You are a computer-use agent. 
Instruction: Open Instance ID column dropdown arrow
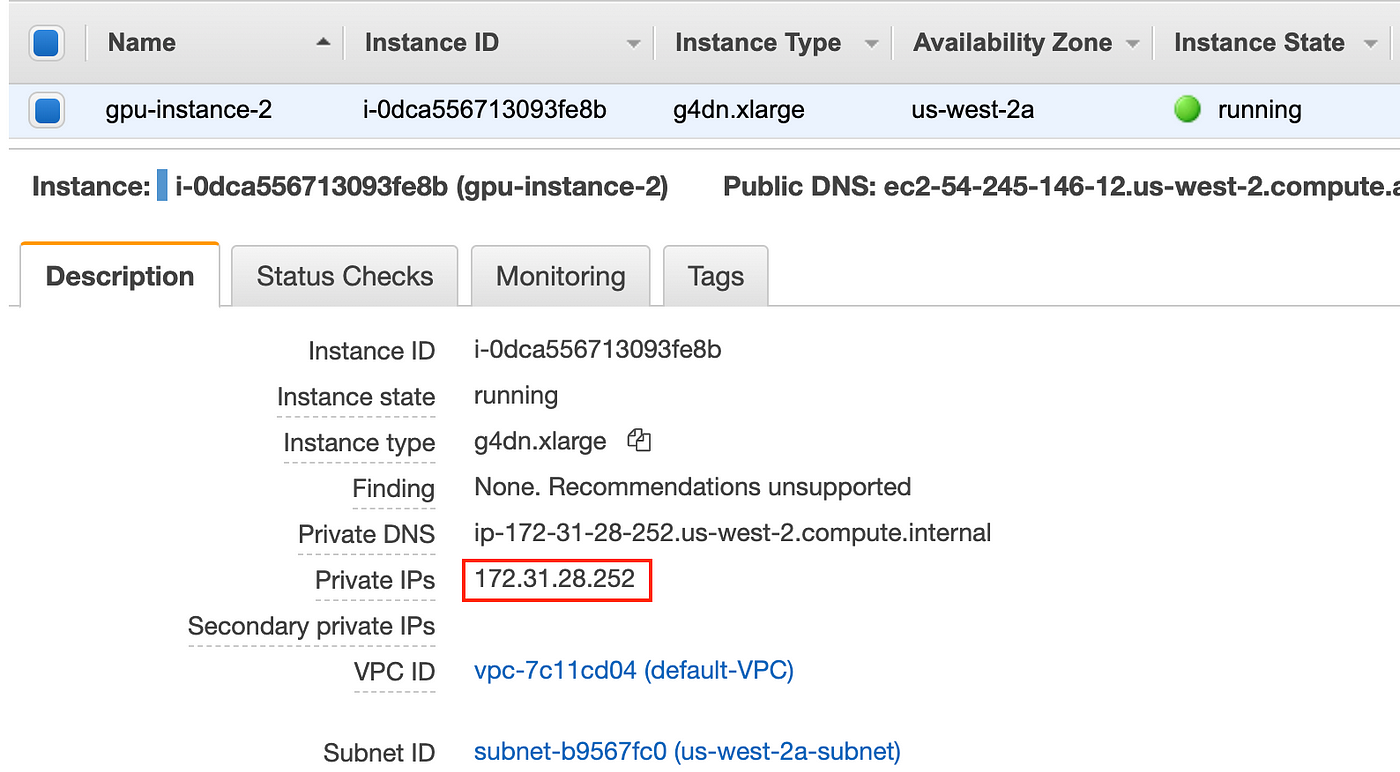[x=633, y=44]
